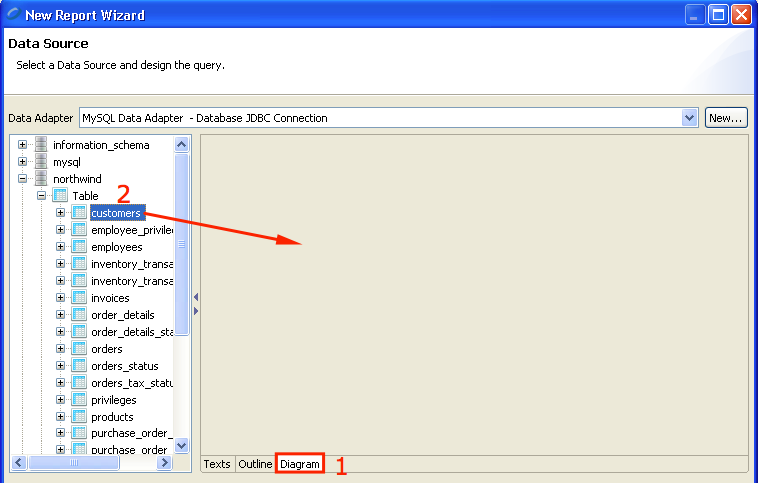
Task: Switch to the Texts tab
Action: (217, 464)
